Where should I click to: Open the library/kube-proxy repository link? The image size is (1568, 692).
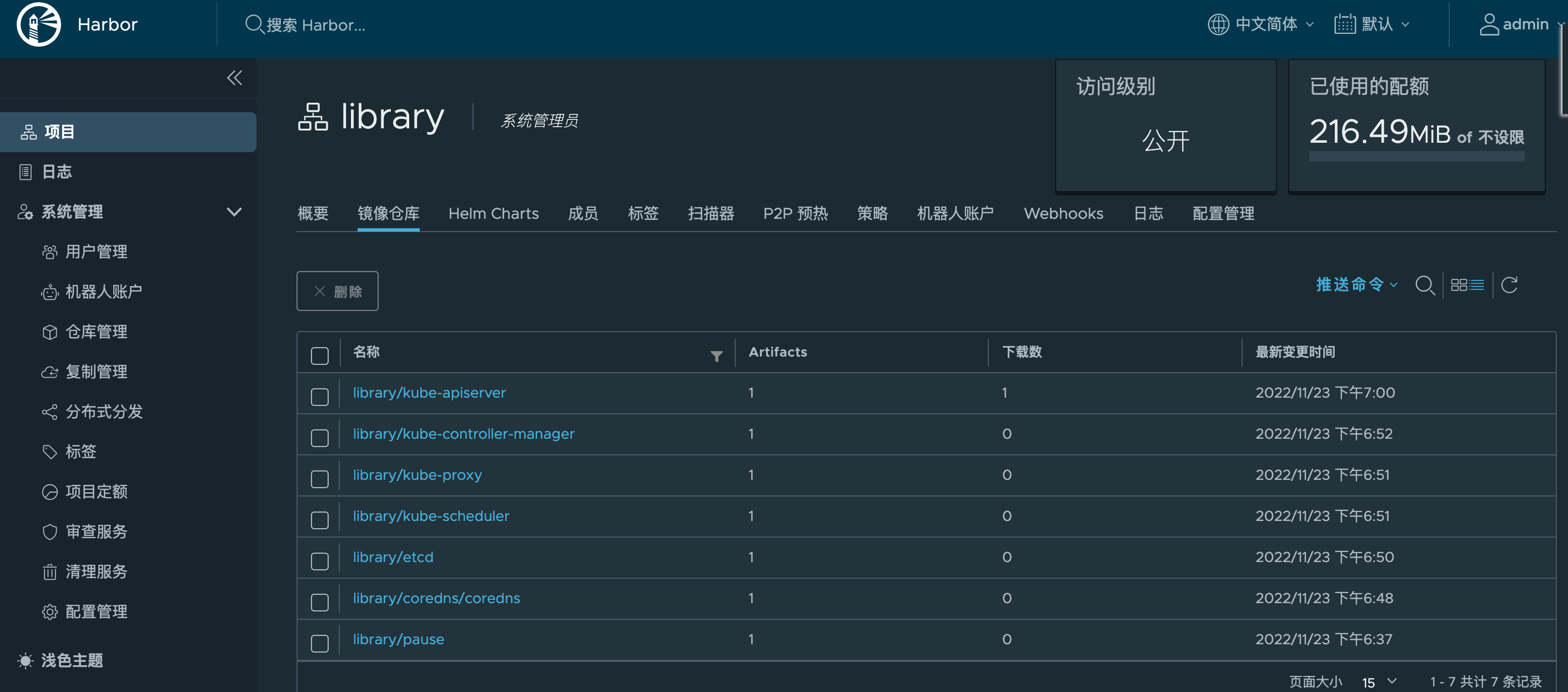[418, 475]
